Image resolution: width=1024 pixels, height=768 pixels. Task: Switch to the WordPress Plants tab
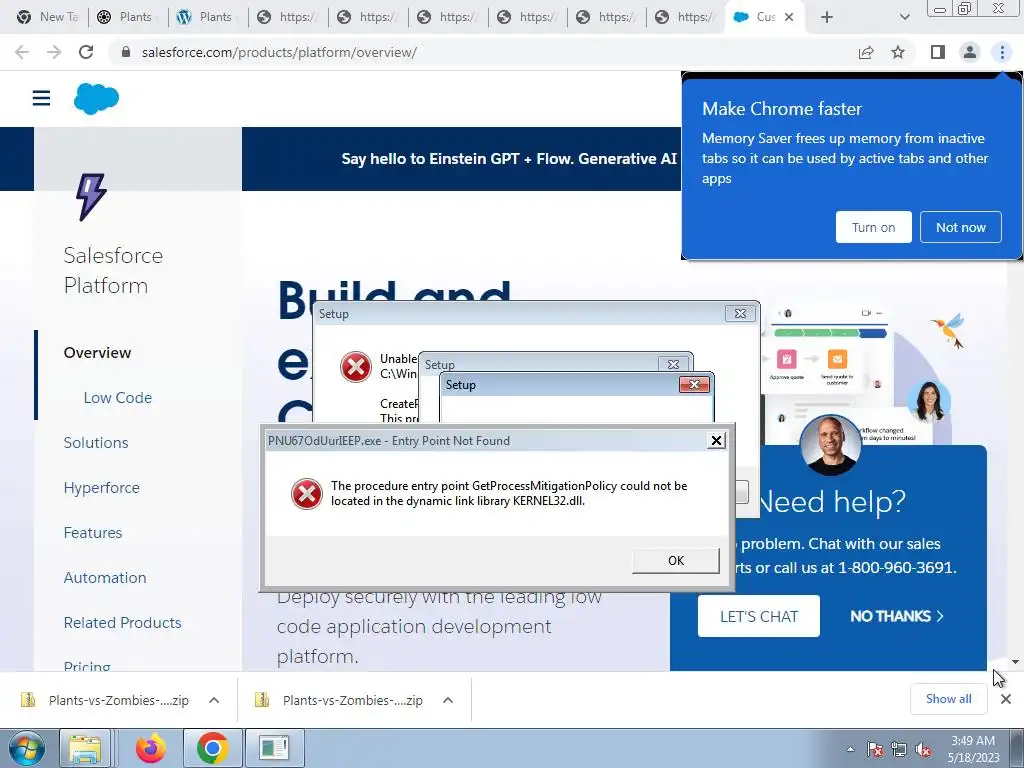(x=208, y=17)
